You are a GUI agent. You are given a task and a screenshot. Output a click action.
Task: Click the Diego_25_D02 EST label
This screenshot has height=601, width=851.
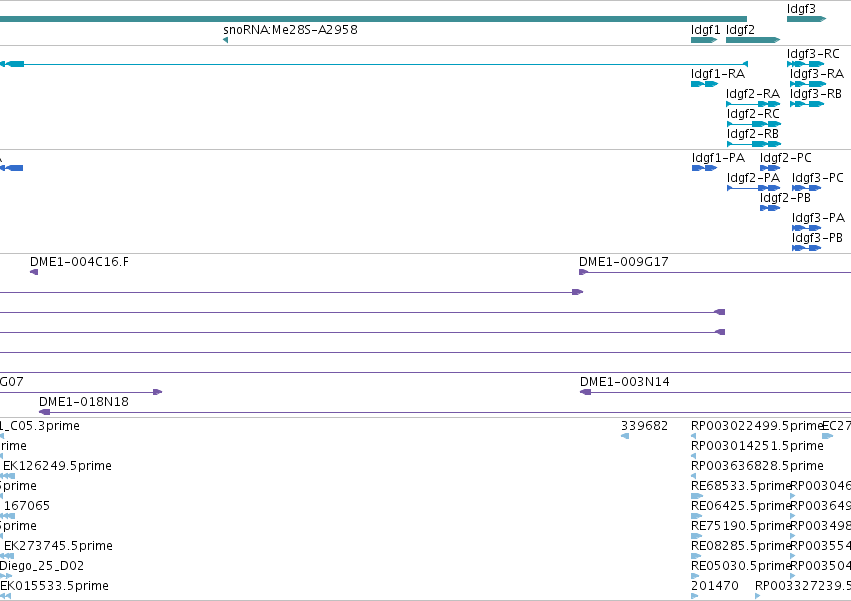tap(42, 566)
